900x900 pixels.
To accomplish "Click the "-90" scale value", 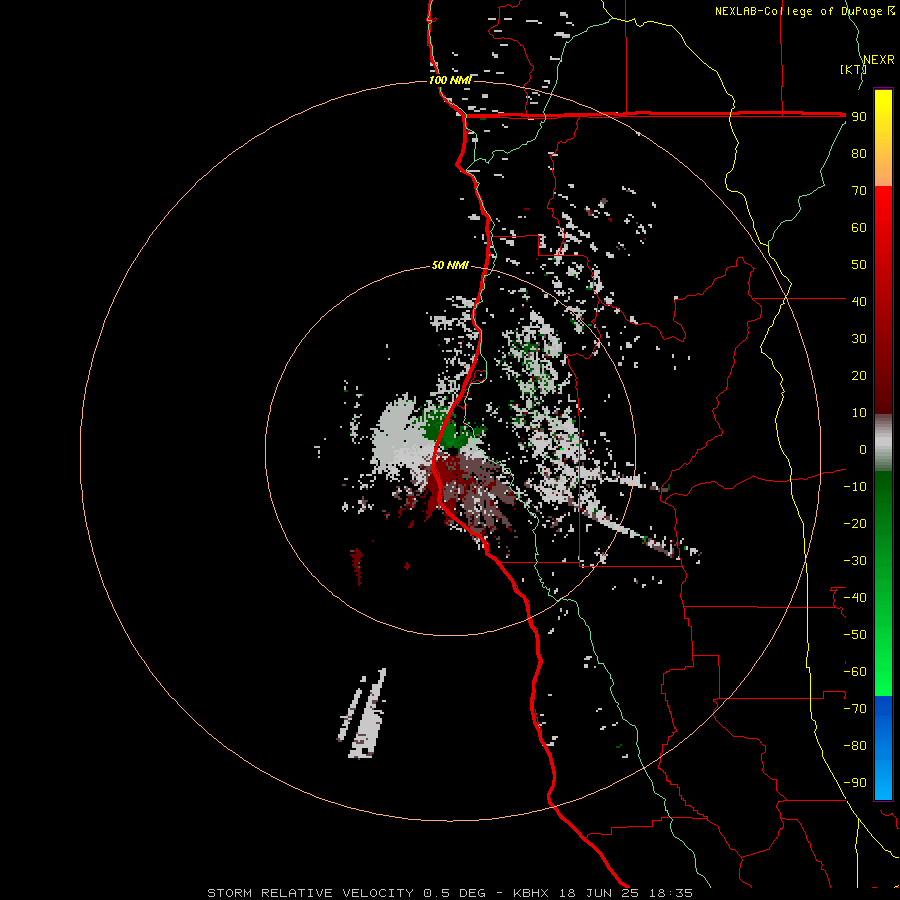I will click(x=855, y=782).
